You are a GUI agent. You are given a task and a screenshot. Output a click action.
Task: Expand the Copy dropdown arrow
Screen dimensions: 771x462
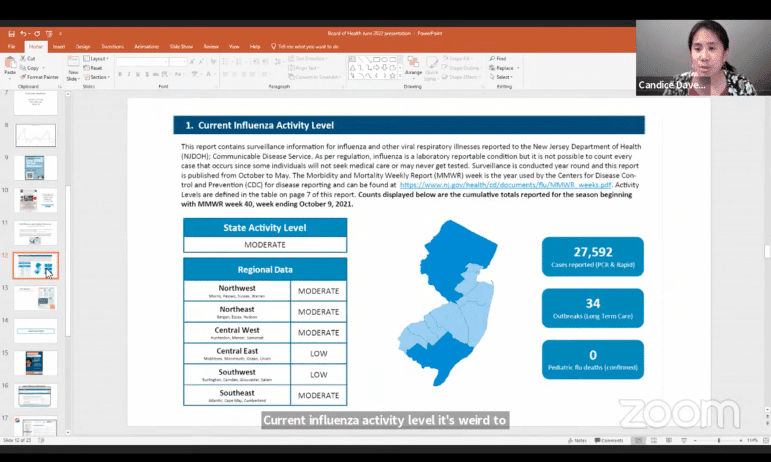coord(44,68)
